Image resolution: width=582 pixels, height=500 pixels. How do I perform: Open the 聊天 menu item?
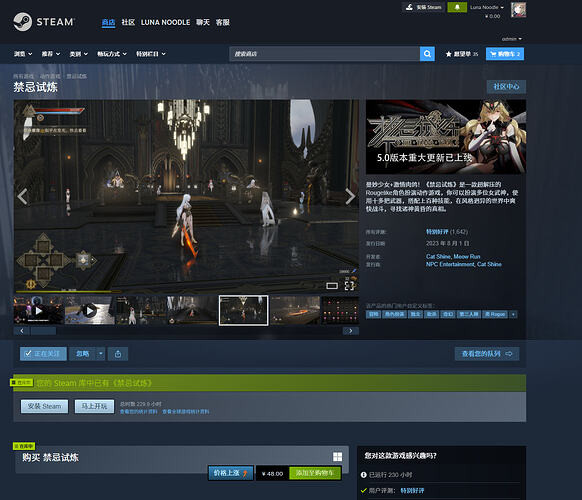[x=203, y=22]
